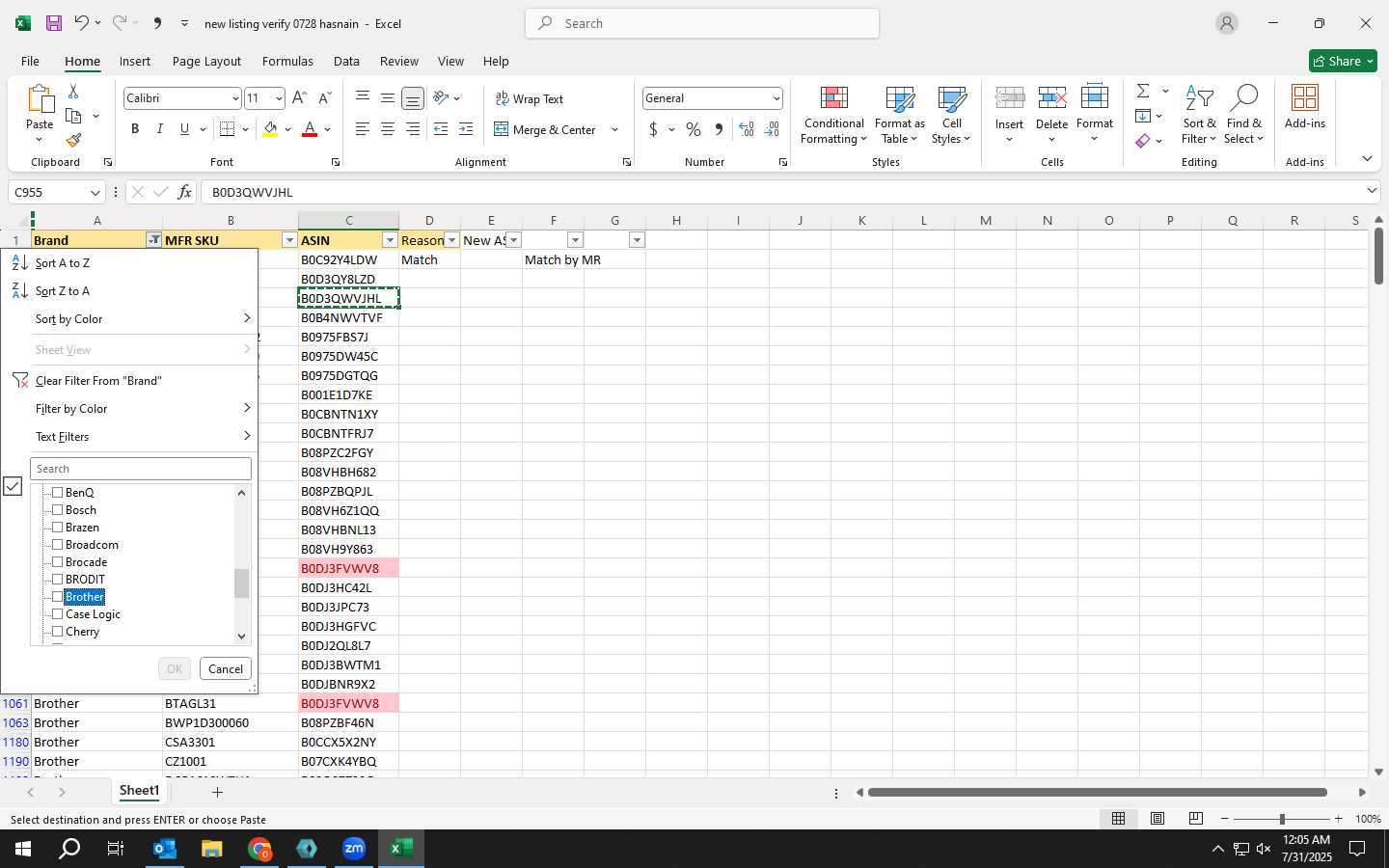
Task: Select the Sheet1 tab
Action: [139, 791]
